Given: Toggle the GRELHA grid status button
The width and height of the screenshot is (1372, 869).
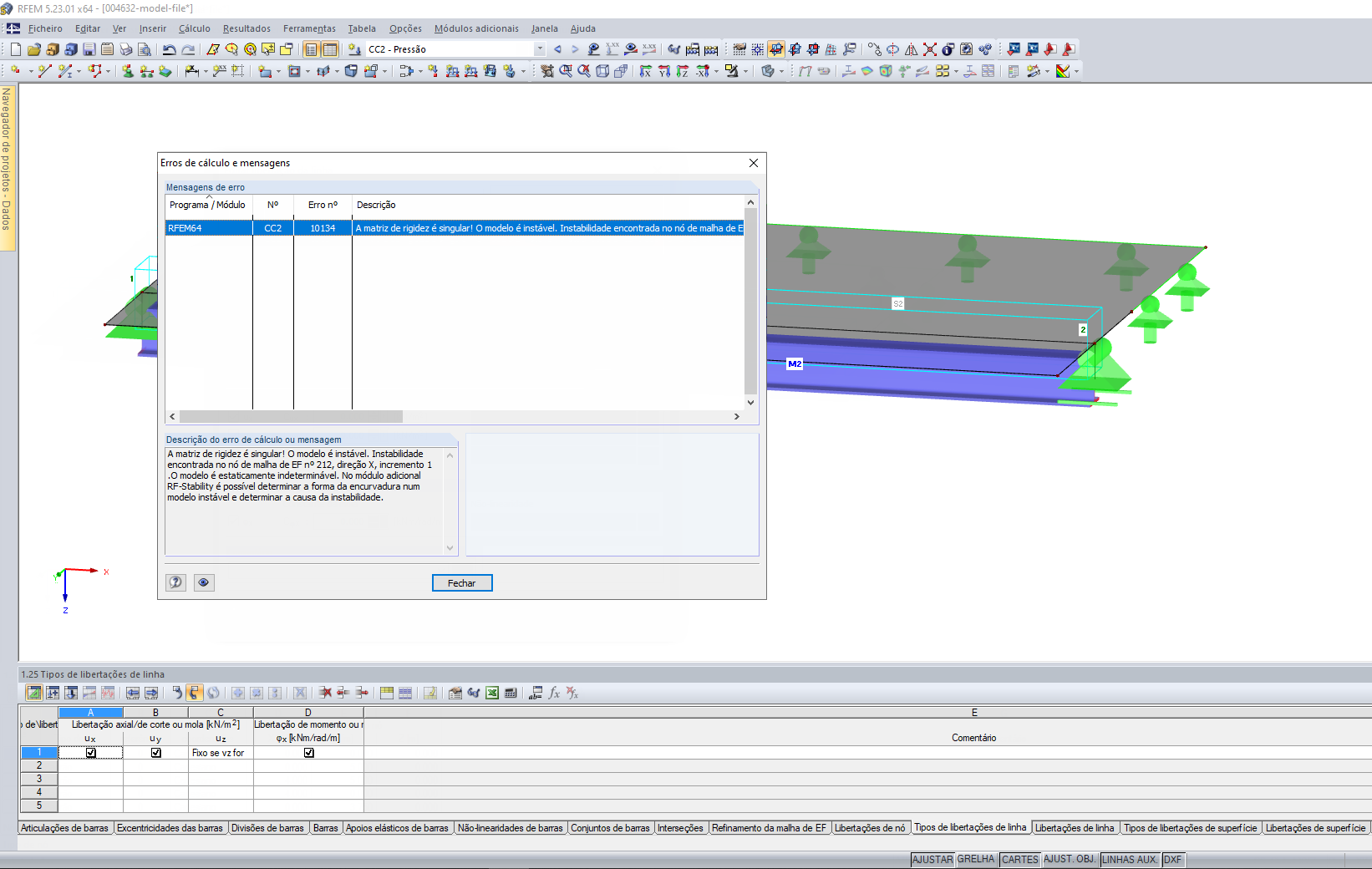Looking at the screenshot, I should (976, 860).
